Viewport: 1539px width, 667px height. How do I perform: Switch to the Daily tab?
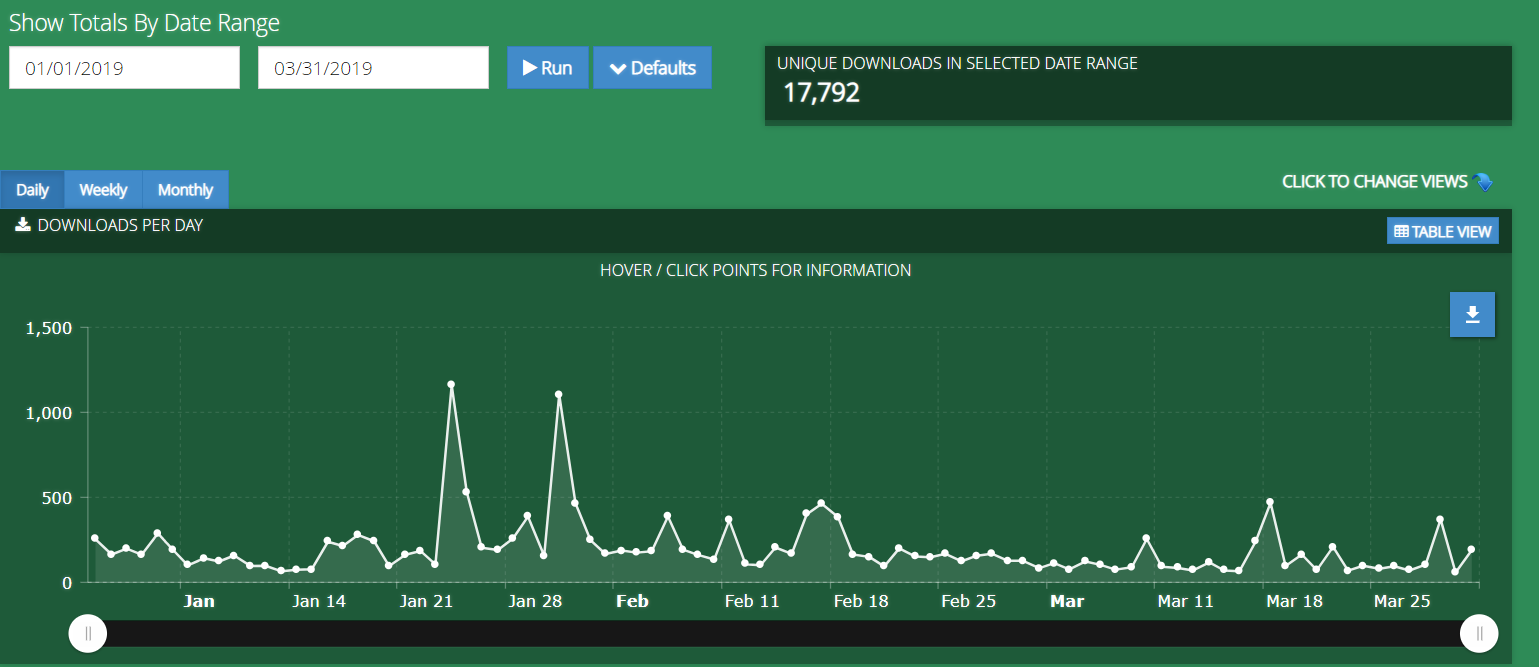(x=33, y=190)
